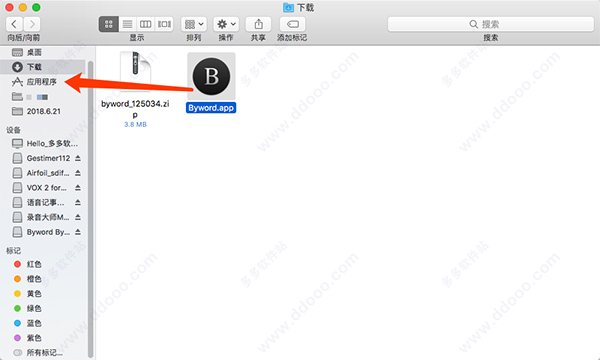The height and width of the screenshot is (360, 600).
Task: Eject the VOX 2 for... disk
Action: point(78,188)
